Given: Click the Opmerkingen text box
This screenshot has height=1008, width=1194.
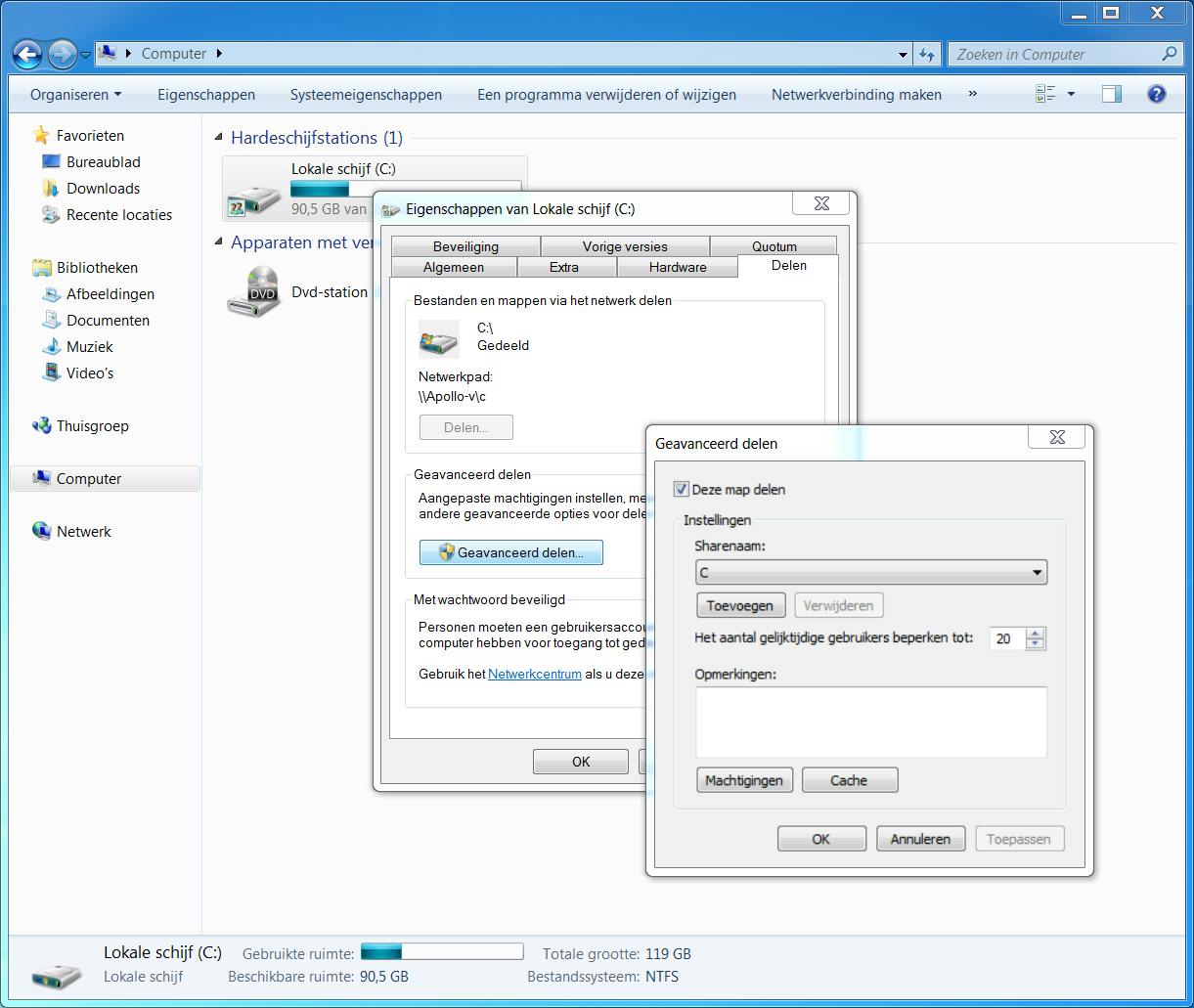Looking at the screenshot, I should click(x=871, y=722).
